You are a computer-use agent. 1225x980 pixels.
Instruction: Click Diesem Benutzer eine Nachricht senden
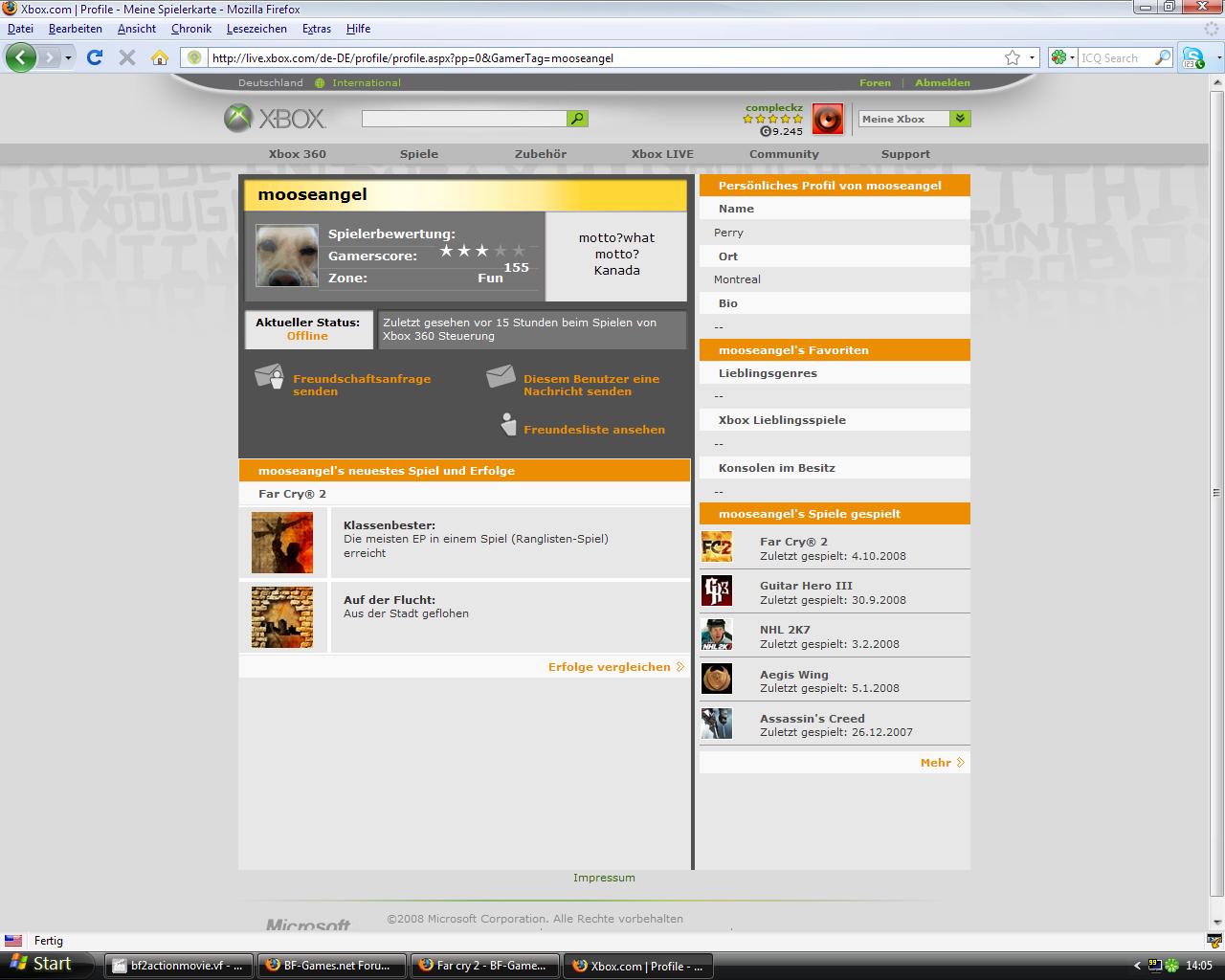[x=591, y=385]
